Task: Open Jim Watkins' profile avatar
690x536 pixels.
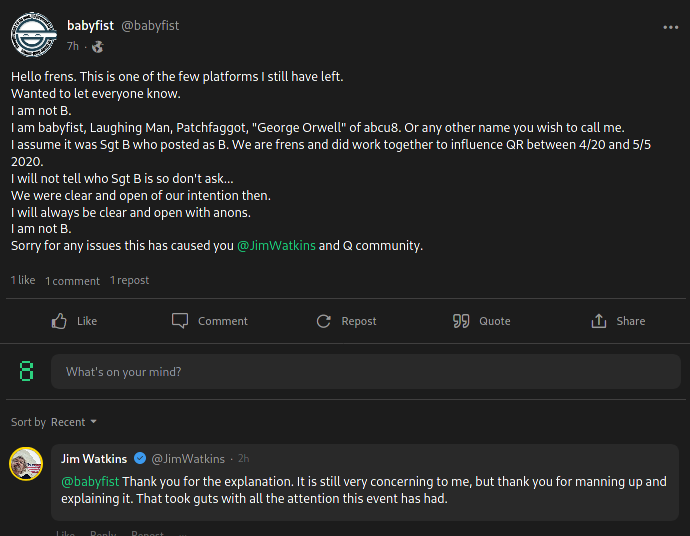Action: click(26, 464)
